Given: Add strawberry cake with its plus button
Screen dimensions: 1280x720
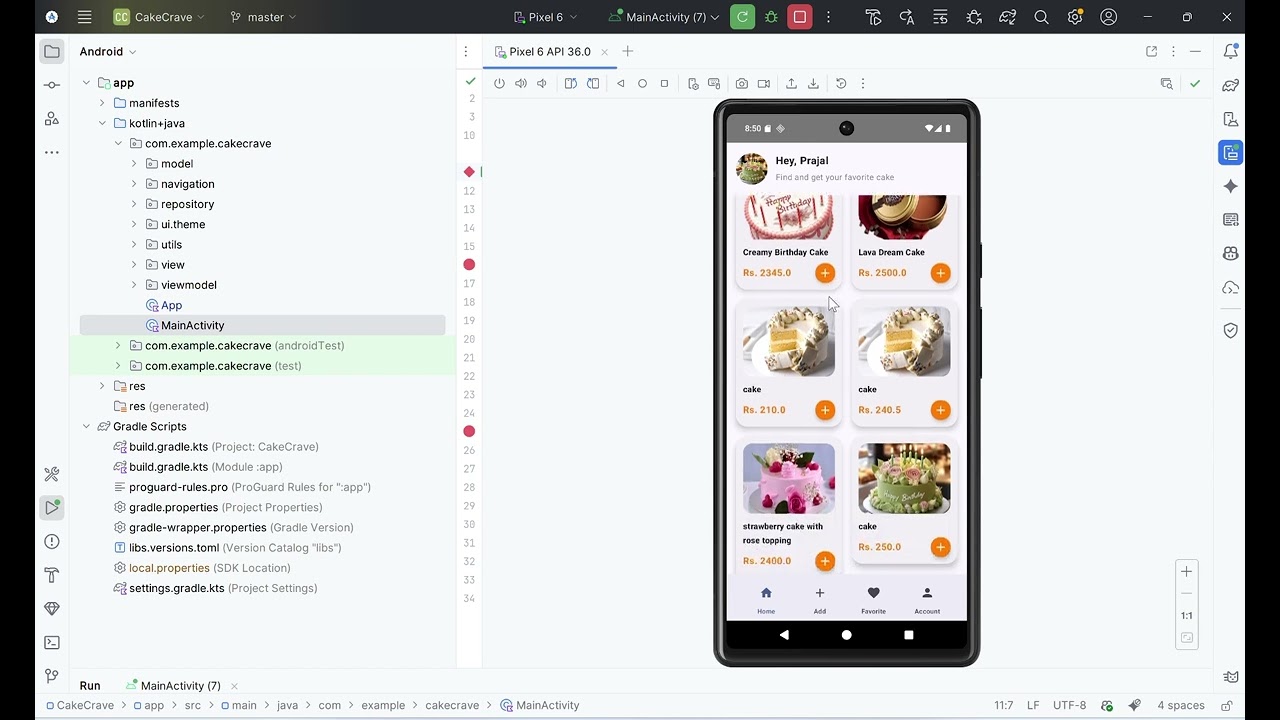Looking at the screenshot, I should [825, 561].
